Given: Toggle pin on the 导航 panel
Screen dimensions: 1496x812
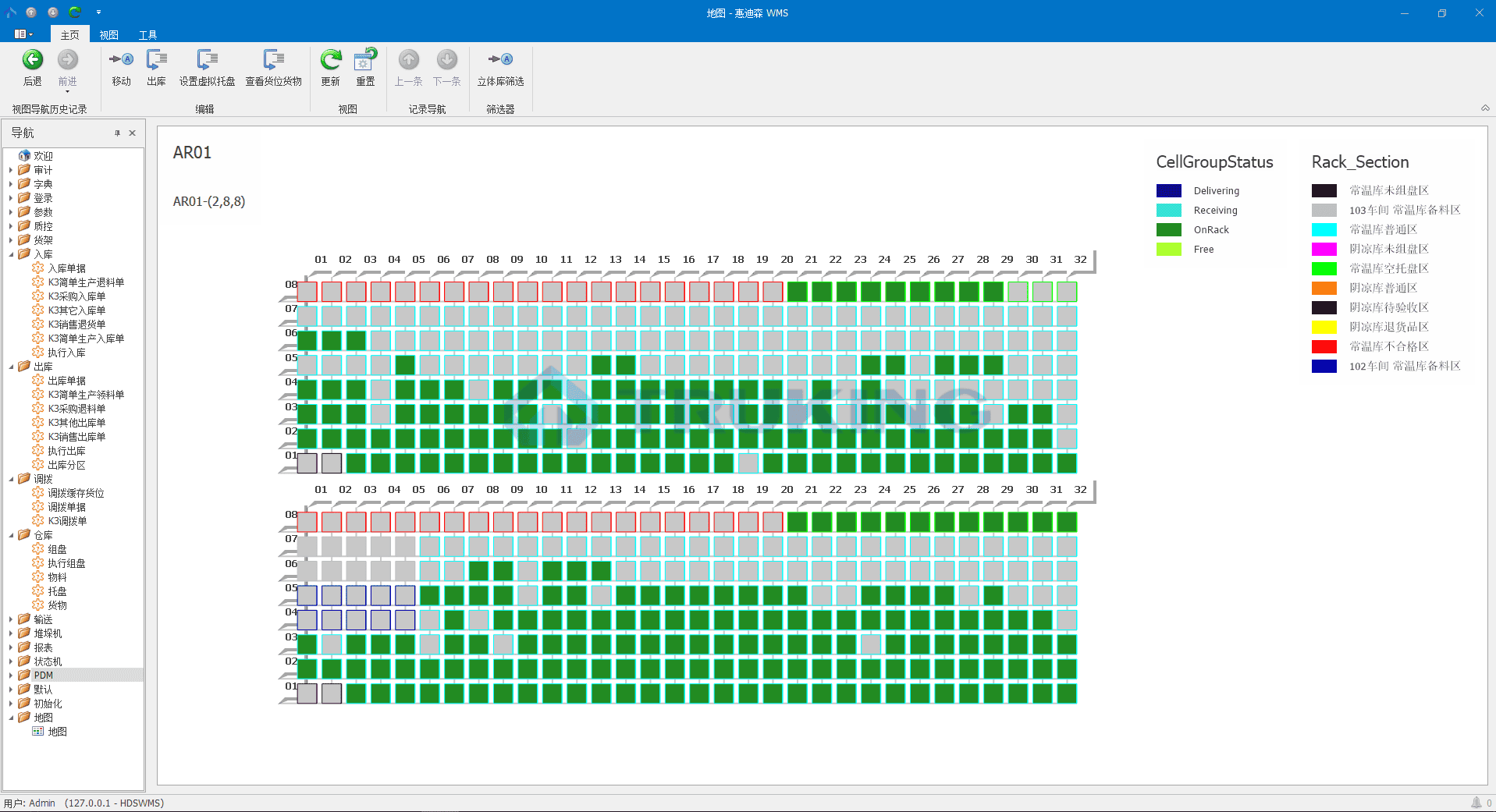Looking at the screenshot, I should click(118, 133).
